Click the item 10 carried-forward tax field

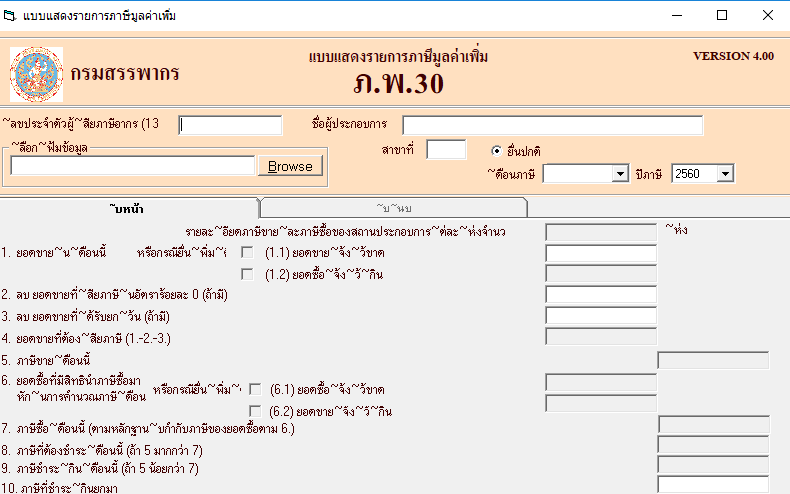pyautogui.click(x=713, y=485)
